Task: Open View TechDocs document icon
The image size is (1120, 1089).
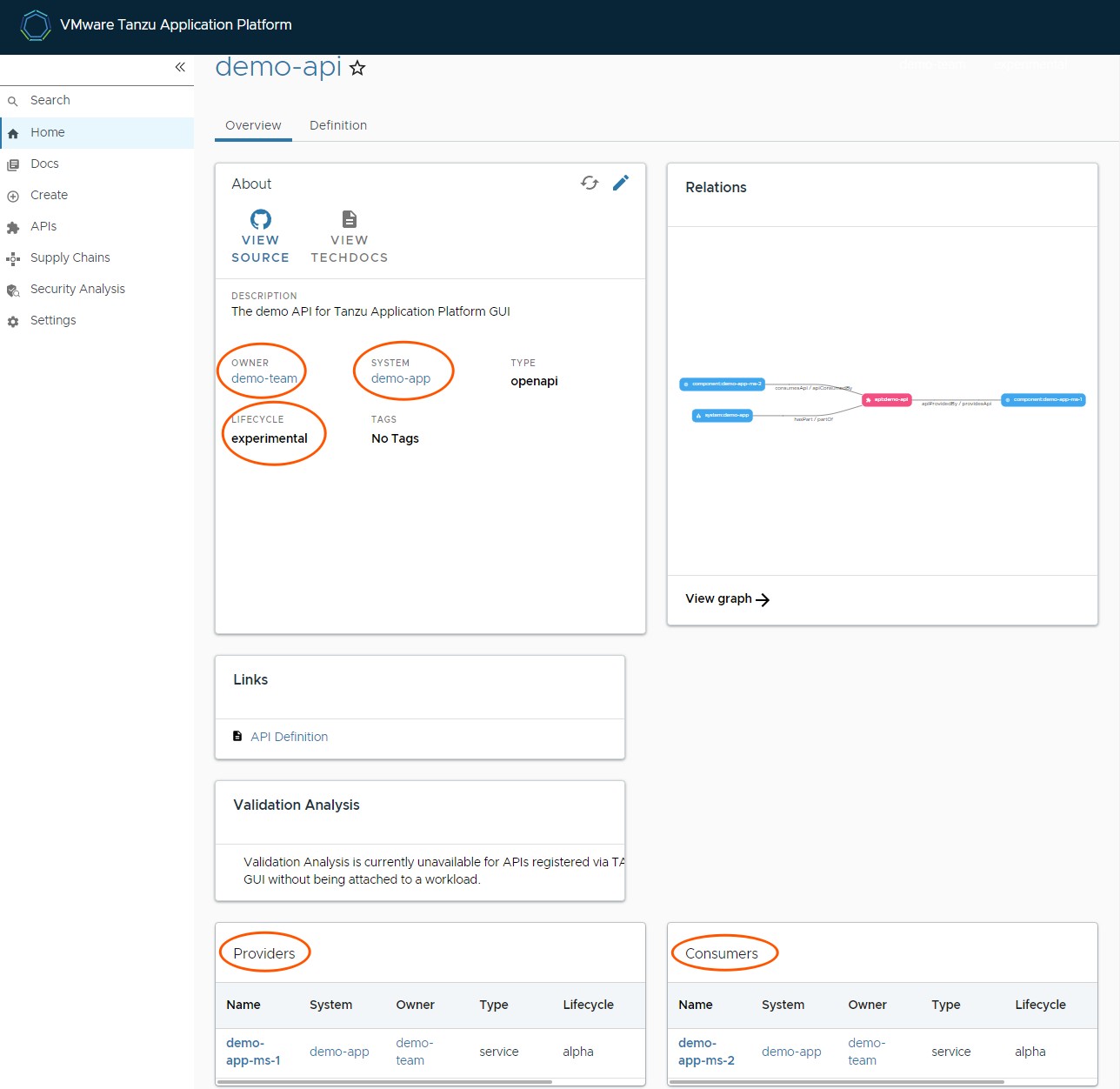Action: pyautogui.click(x=349, y=219)
